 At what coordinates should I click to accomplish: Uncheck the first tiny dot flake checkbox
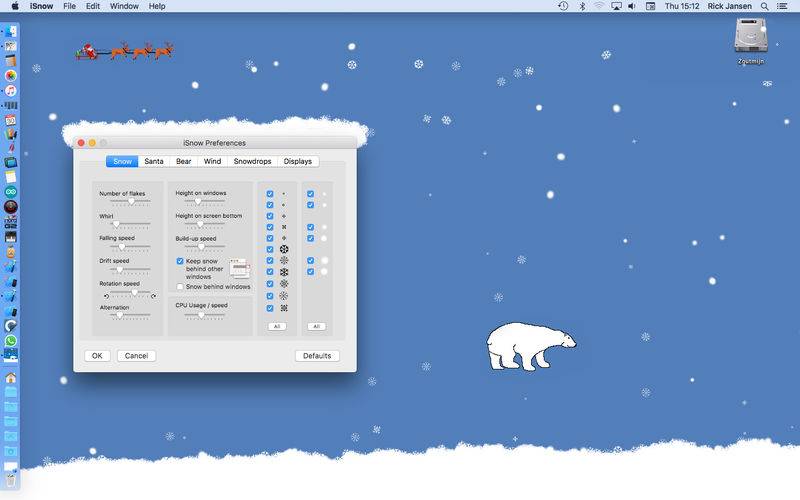coord(270,194)
